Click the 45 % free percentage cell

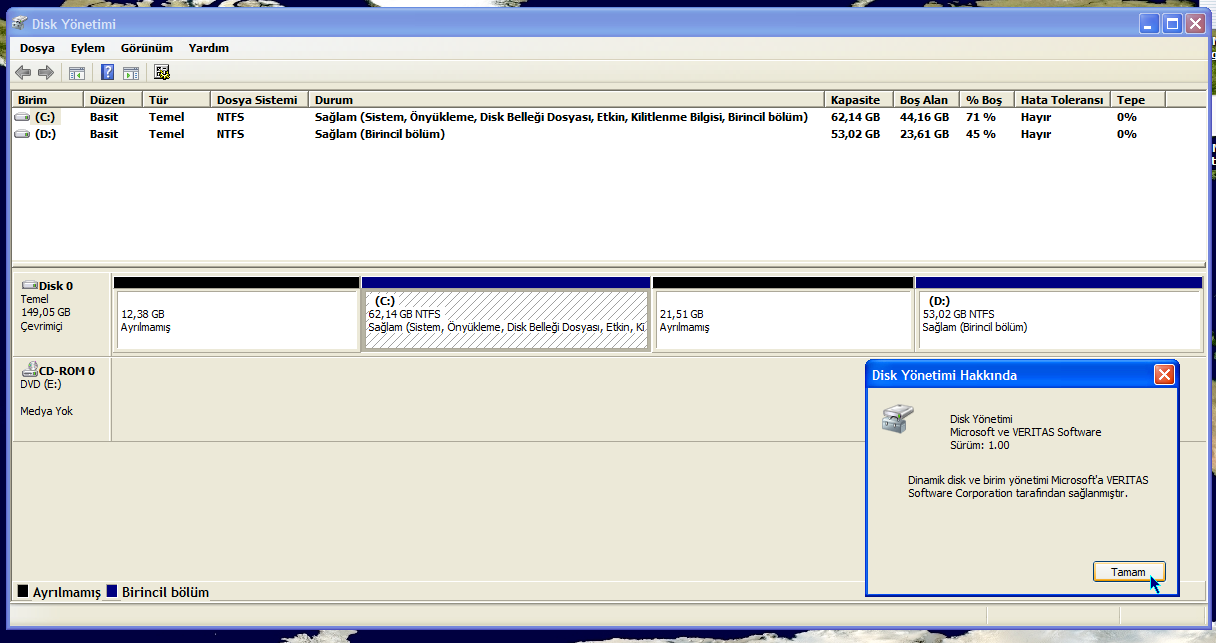click(x=980, y=134)
